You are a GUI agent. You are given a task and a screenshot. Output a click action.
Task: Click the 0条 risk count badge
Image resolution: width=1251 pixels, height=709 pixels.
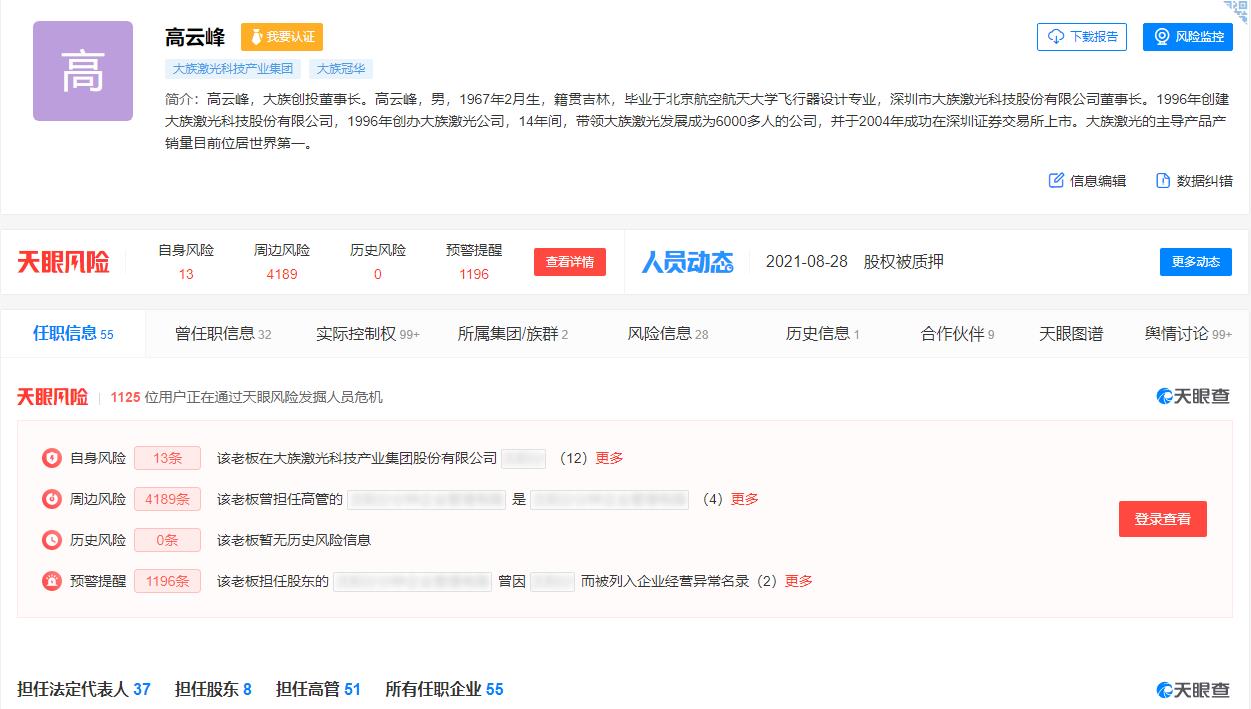click(167, 540)
